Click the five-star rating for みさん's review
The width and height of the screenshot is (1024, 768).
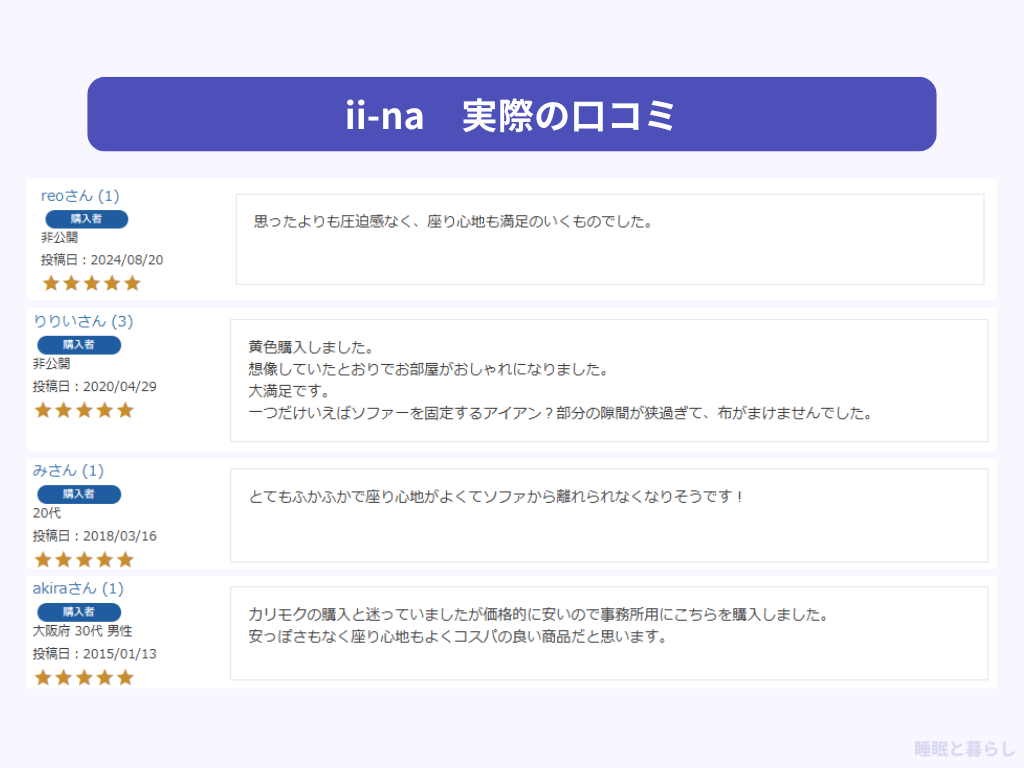click(84, 560)
